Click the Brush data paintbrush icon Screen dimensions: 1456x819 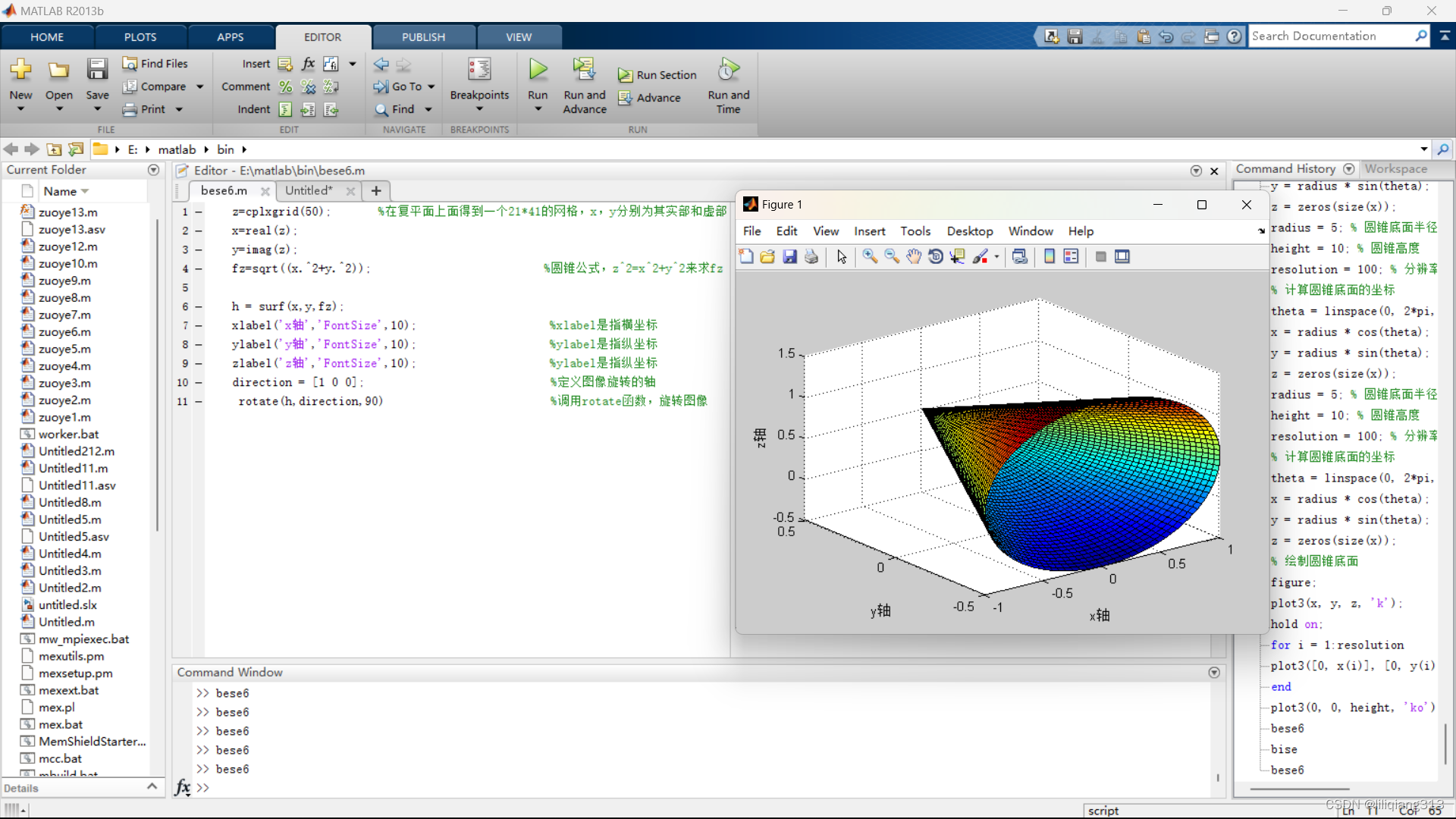tap(980, 257)
